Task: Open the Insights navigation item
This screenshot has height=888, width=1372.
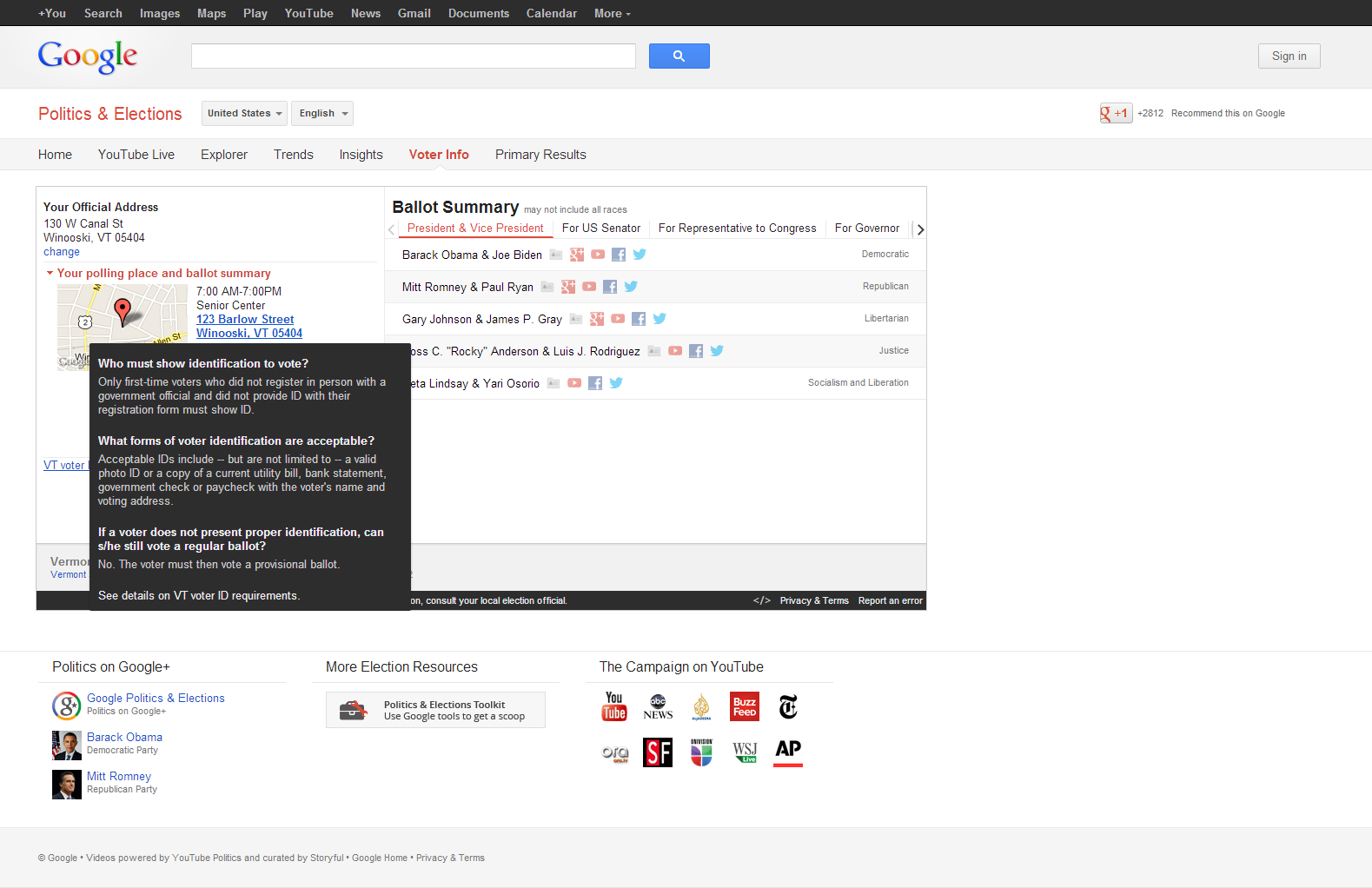Action: [x=361, y=155]
